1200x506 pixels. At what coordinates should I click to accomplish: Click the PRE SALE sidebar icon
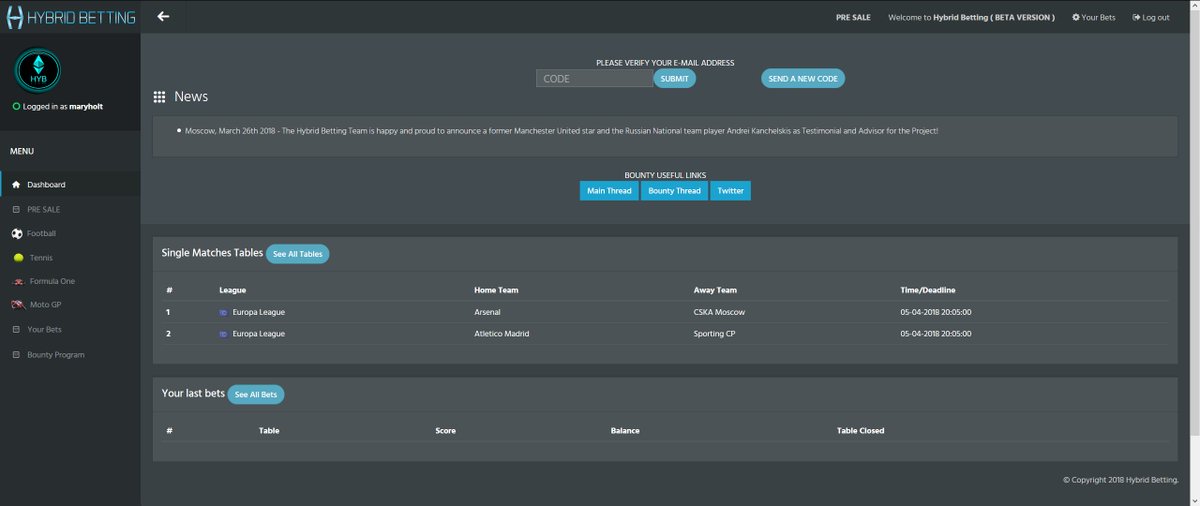click(x=17, y=209)
